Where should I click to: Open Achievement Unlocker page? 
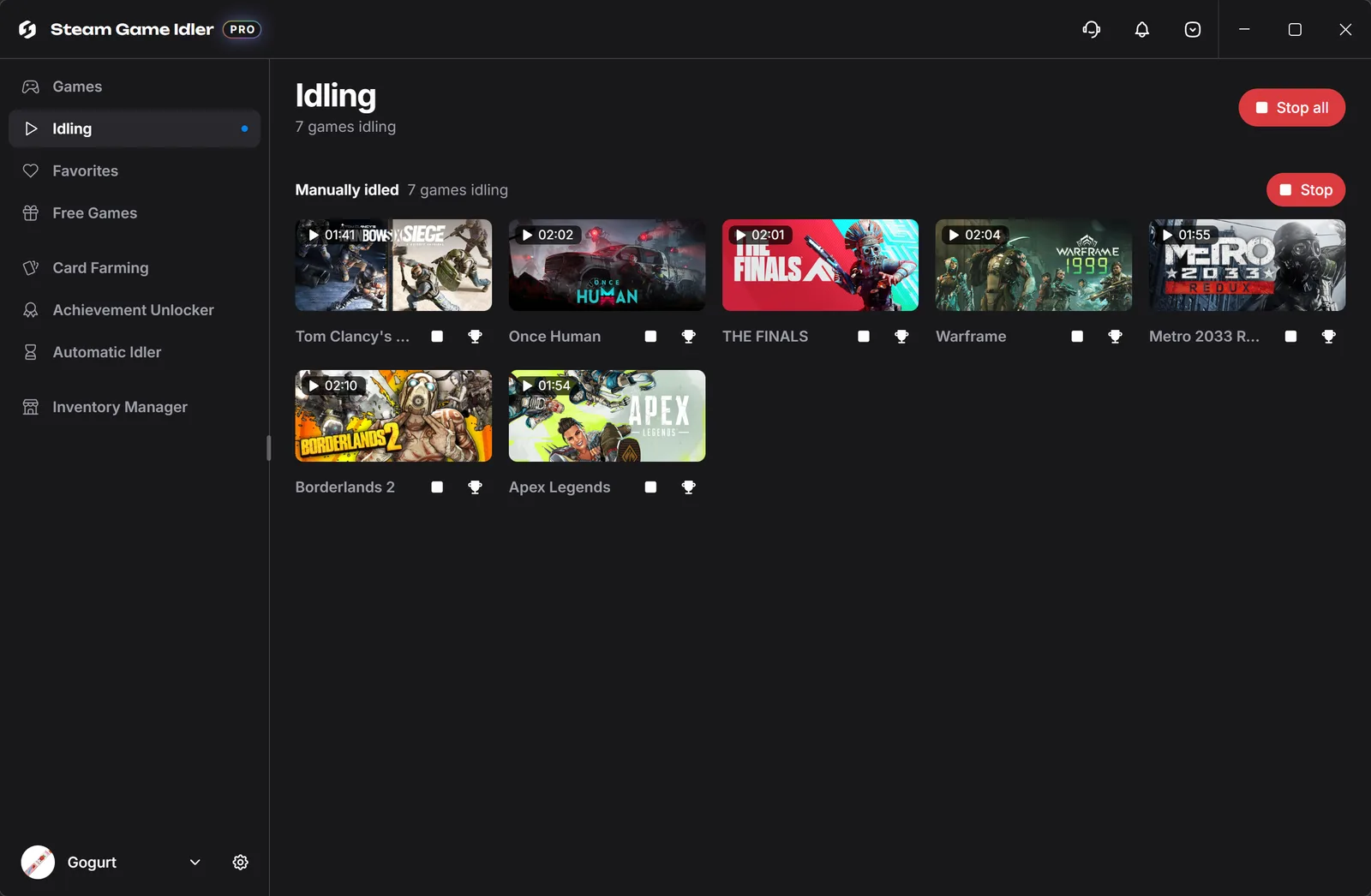pyautogui.click(x=135, y=310)
